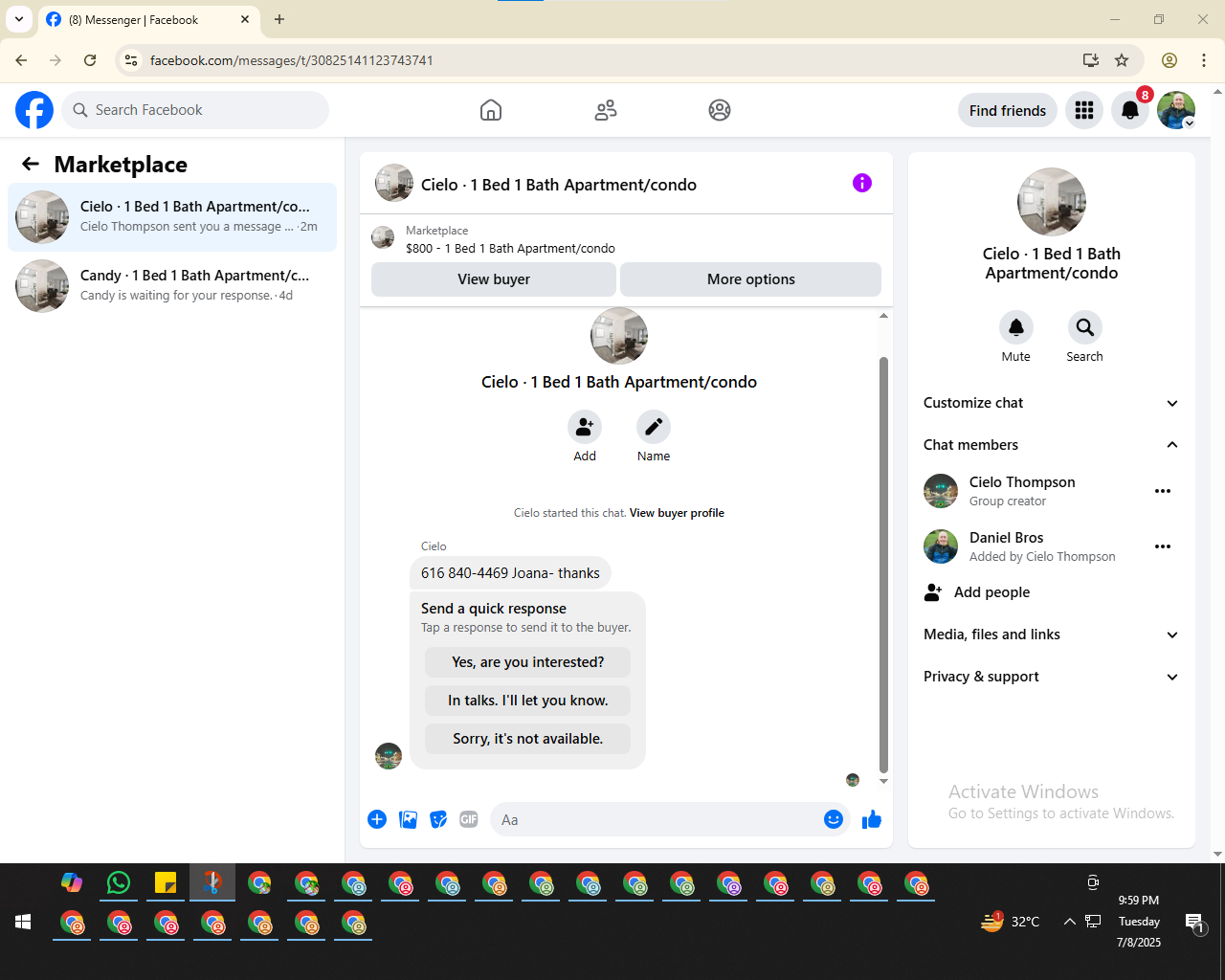Screen dimensions: 1225x980
Task: Show hidden system tray icons chevron
Action: pos(1069,922)
